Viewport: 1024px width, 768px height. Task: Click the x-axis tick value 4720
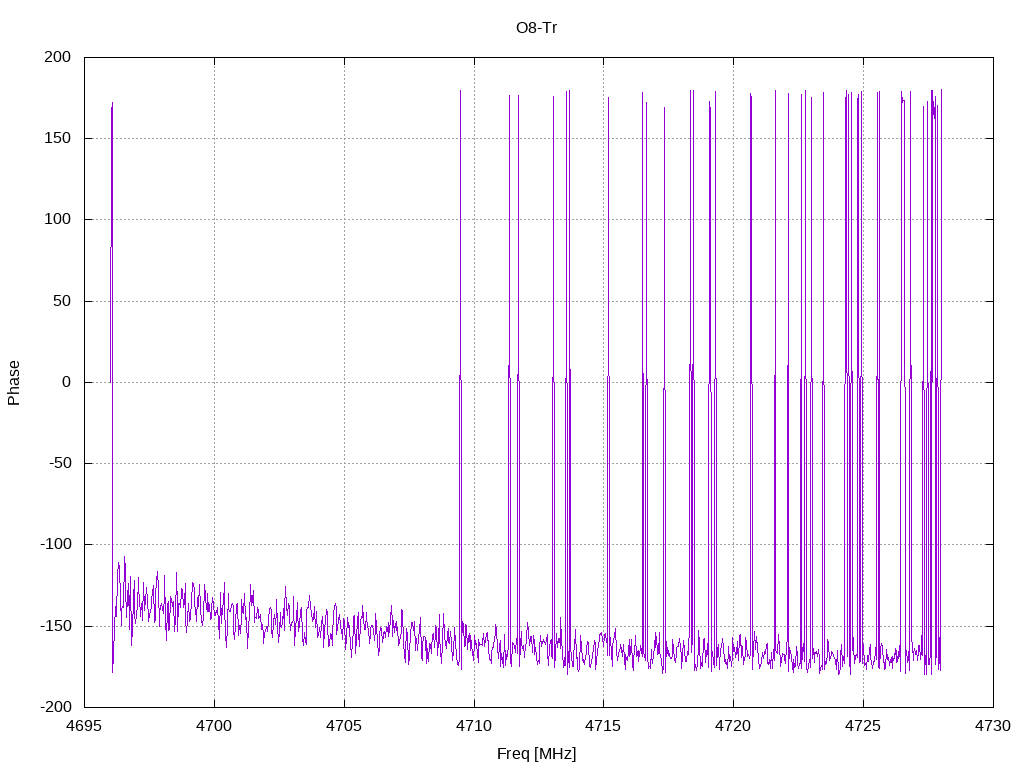pos(733,726)
